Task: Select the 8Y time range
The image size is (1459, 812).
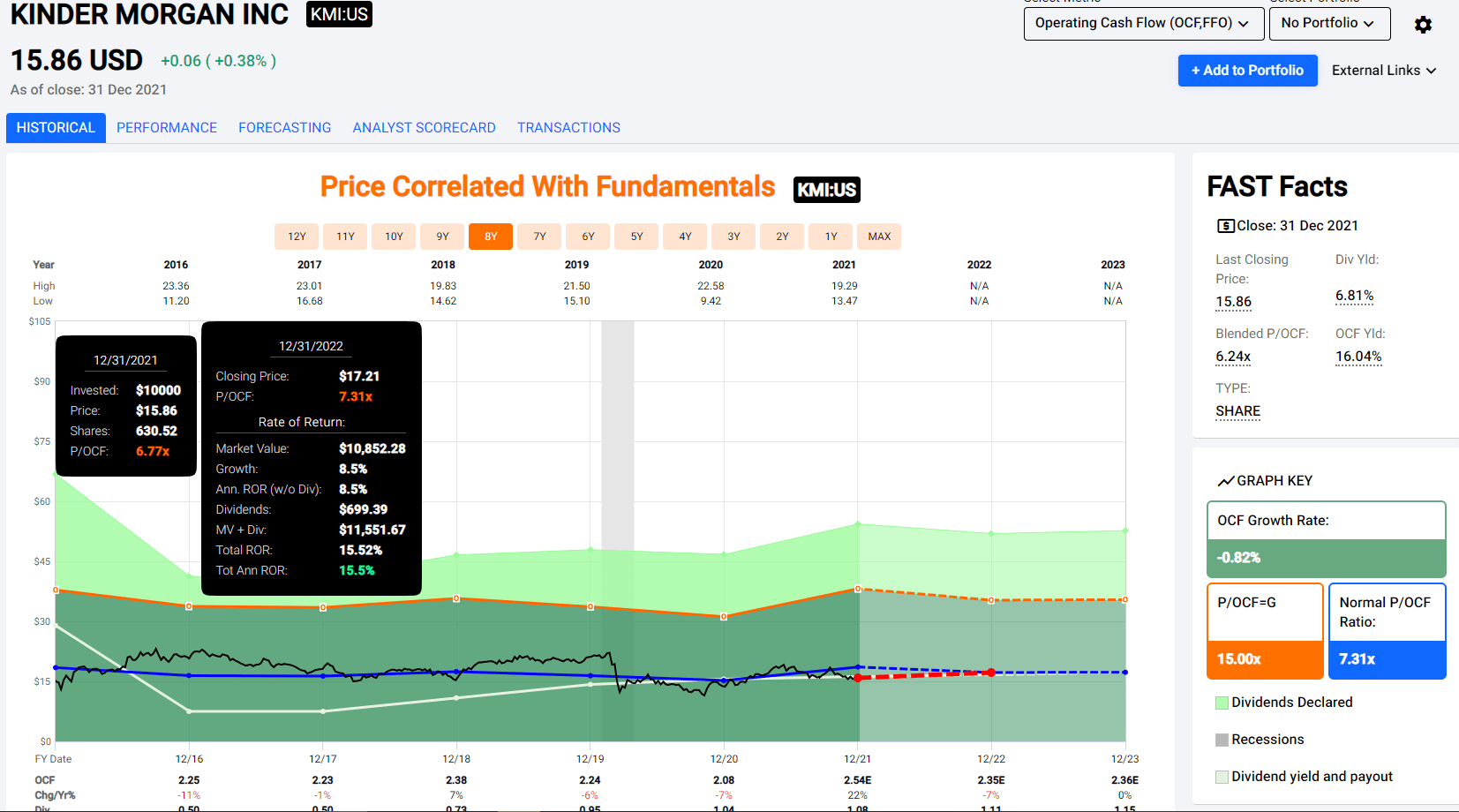Action: tap(491, 237)
